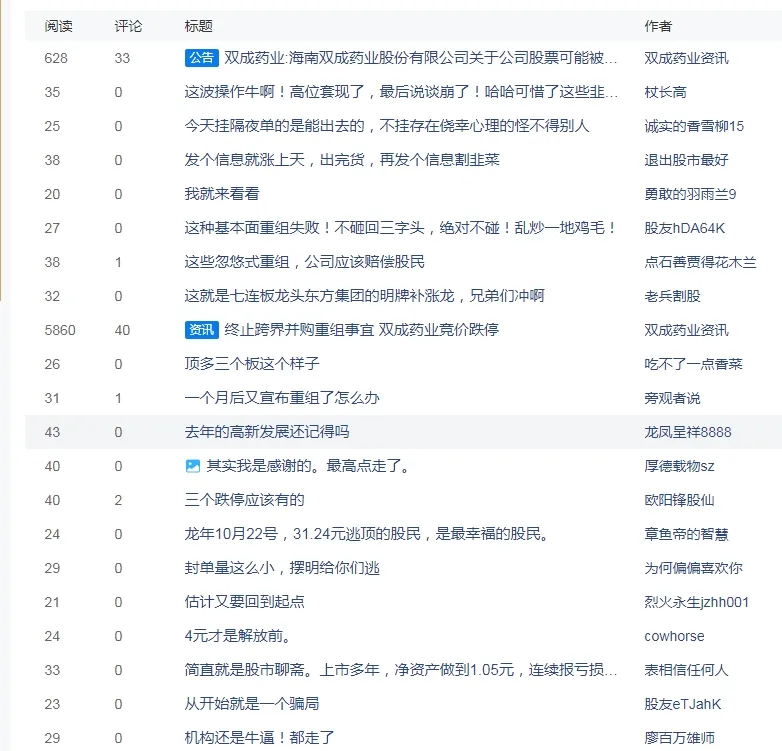The width and height of the screenshot is (782, 751).
Task: Click comment count 40
Action: click(122, 330)
